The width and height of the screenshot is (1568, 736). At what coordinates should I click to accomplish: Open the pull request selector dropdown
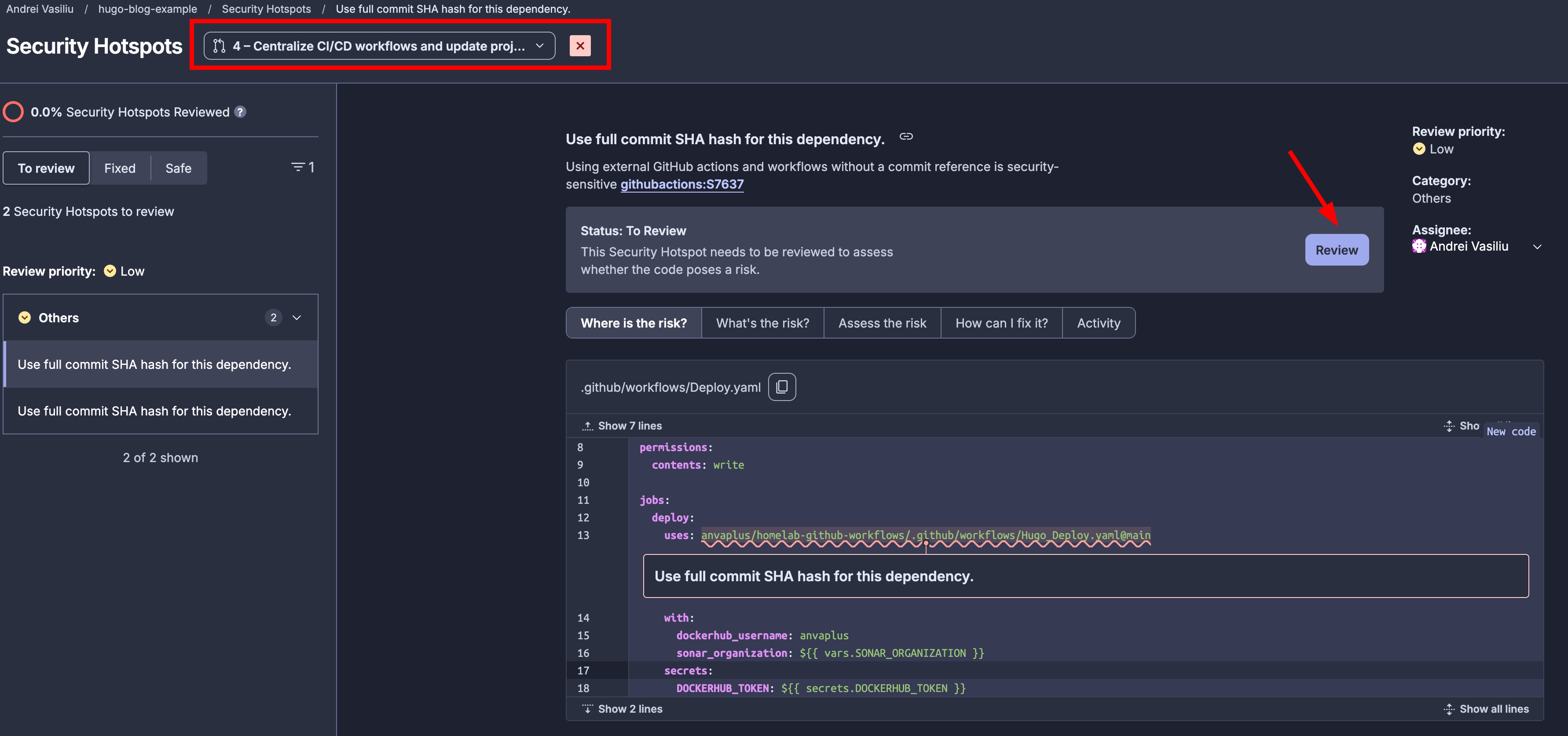(379, 46)
